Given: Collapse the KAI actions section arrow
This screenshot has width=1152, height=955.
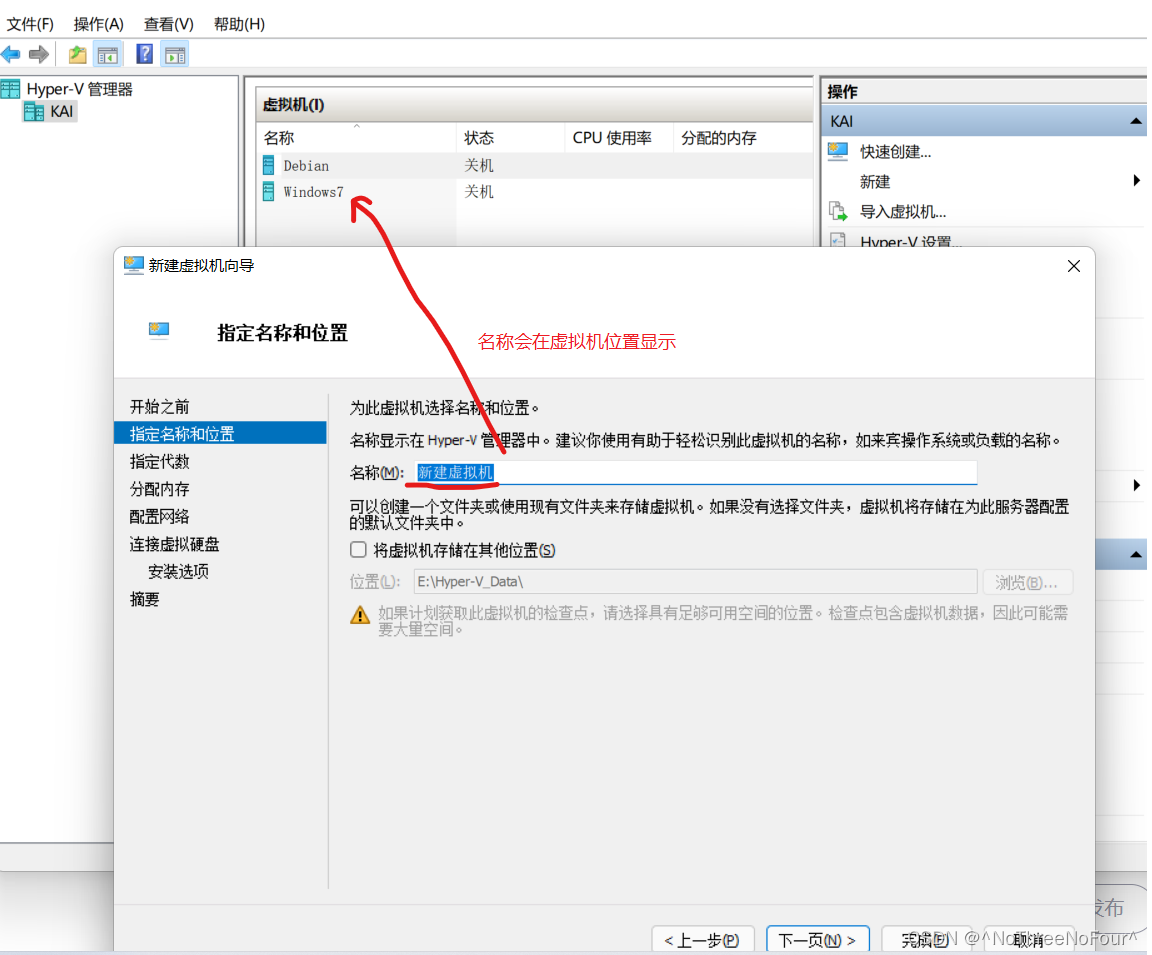Looking at the screenshot, I should coord(1136,121).
